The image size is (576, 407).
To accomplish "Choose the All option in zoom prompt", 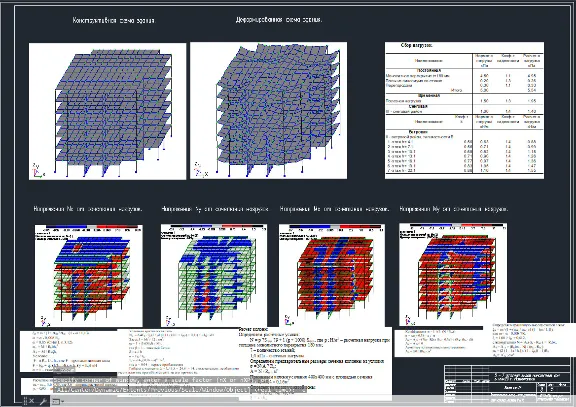I will [60, 390].
